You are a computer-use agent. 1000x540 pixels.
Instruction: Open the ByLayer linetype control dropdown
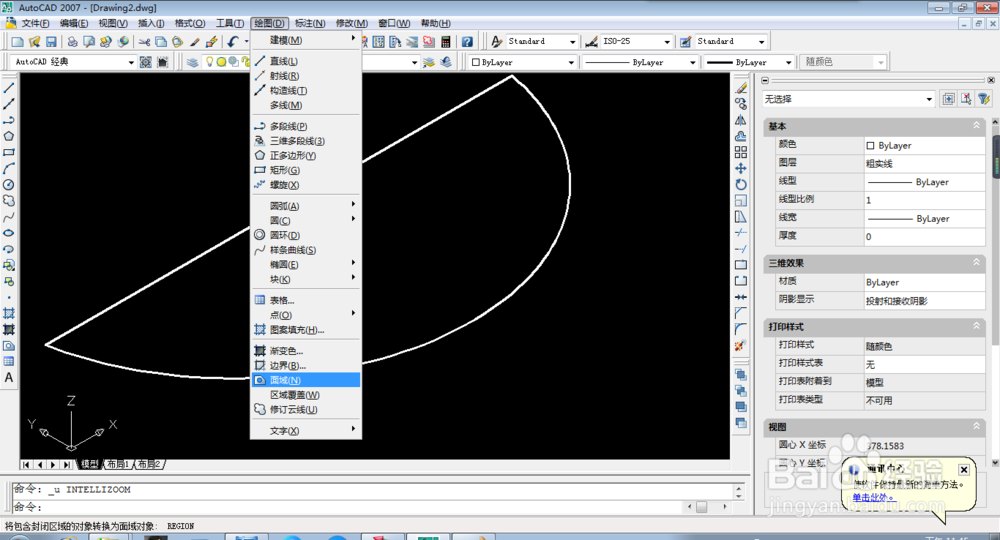692,62
